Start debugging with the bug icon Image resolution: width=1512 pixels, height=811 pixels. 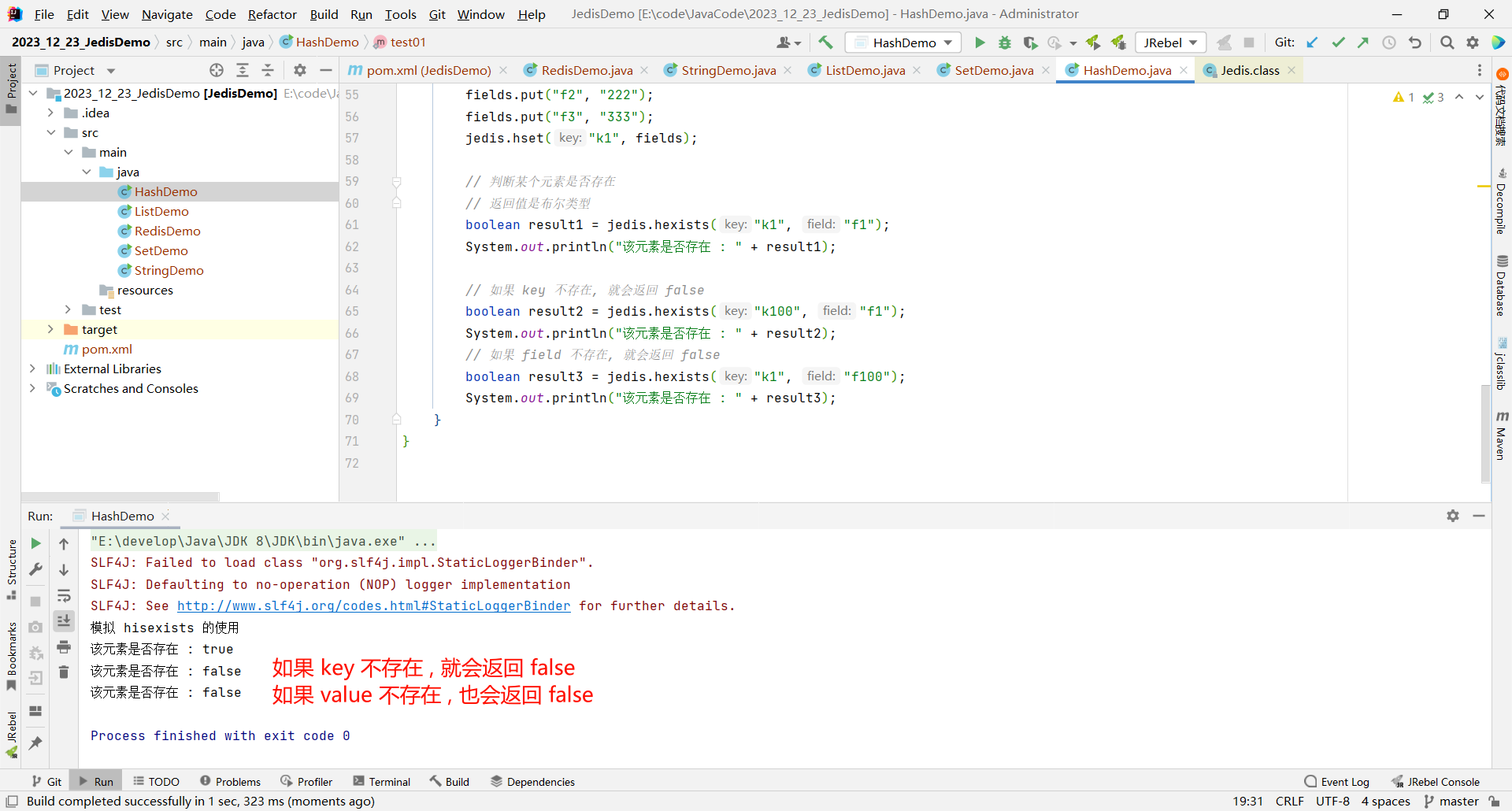pos(1005,43)
